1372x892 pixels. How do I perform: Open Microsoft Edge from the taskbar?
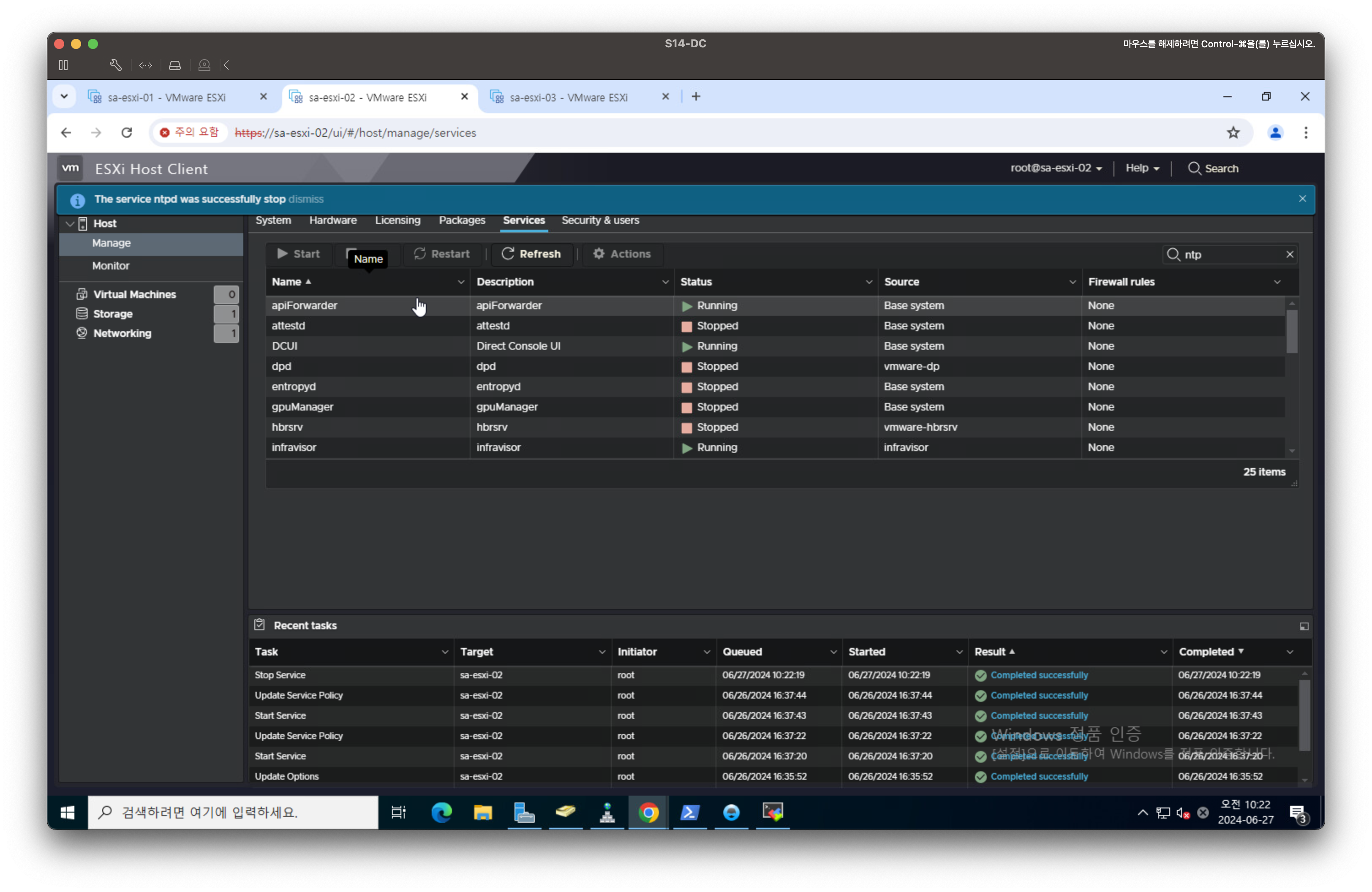[441, 813]
